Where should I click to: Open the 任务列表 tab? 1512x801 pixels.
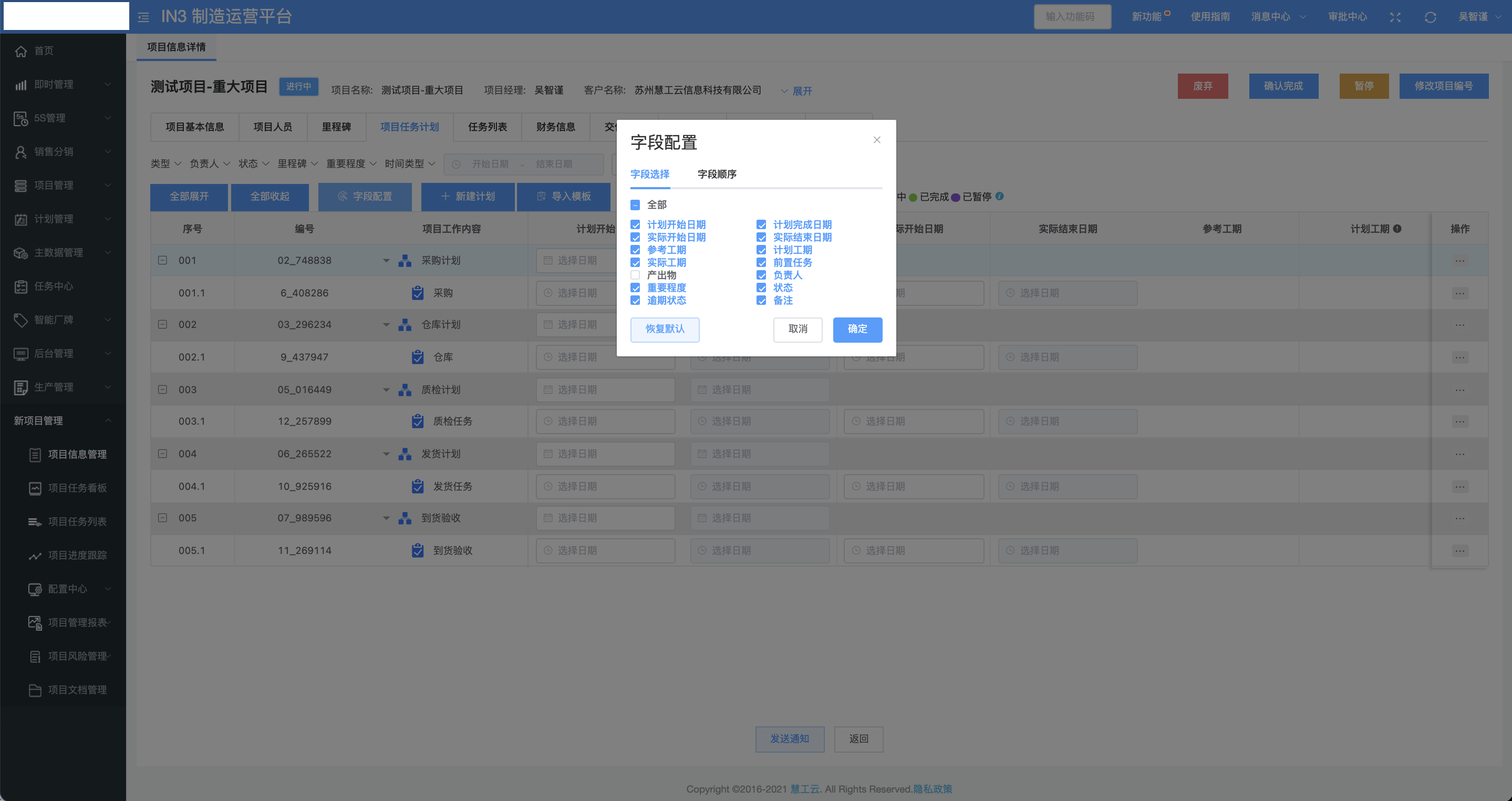tap(487, 127)
